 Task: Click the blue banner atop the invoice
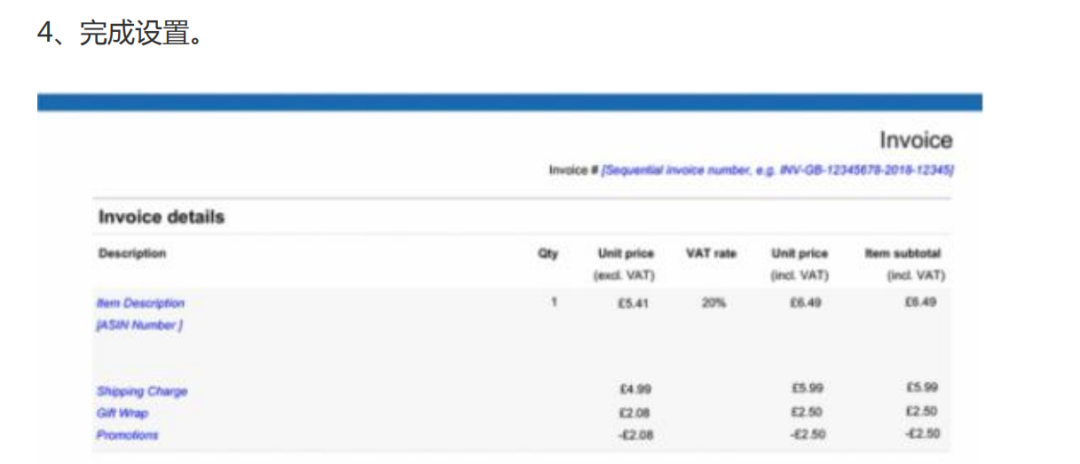click(509, 102)
